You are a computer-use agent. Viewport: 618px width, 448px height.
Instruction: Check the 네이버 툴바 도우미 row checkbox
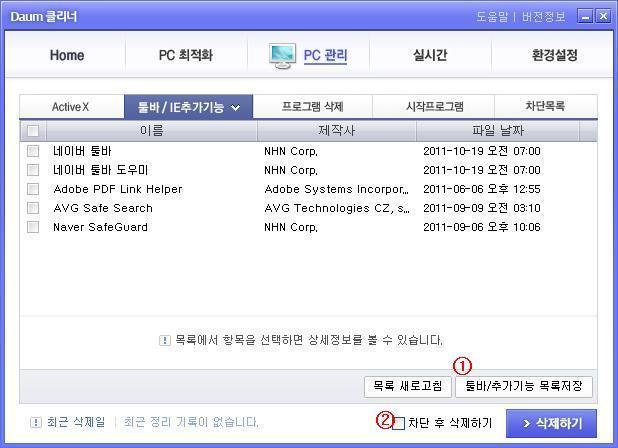[x=33, y=170]
